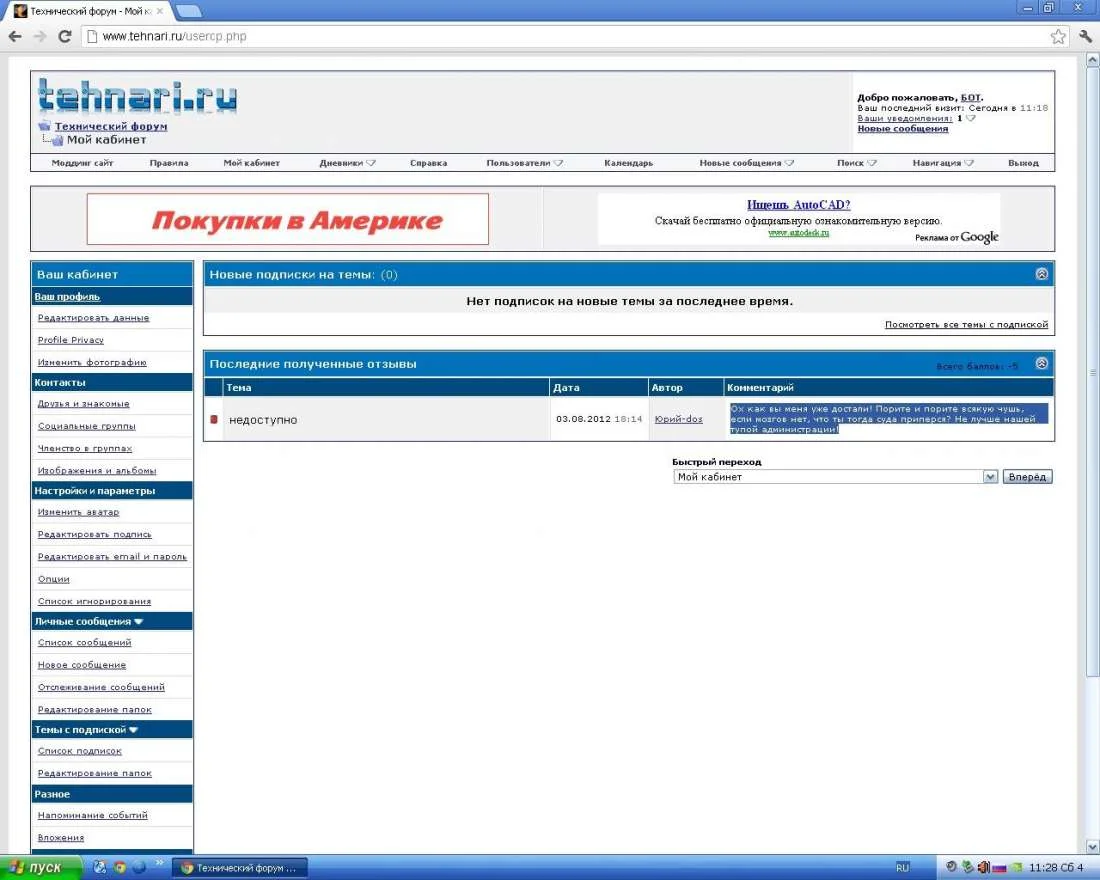Open a new tab next to the forum tab
The width and height of the screenshot is (1100, 880).
click(x=188, y=11)
